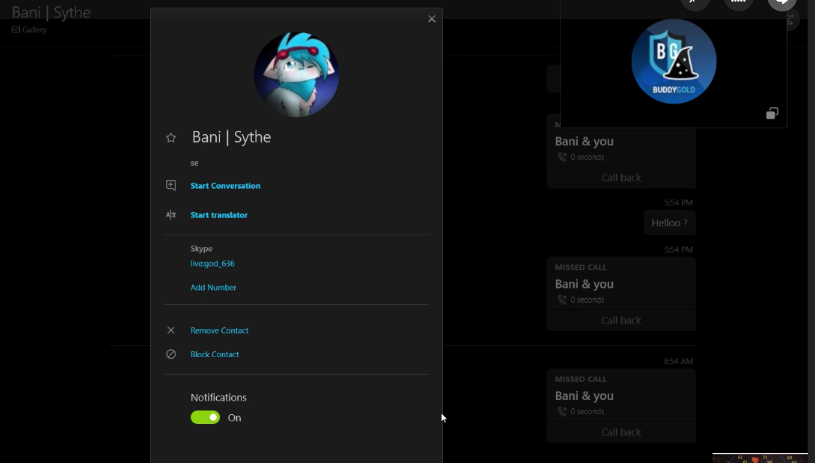Screen dimensions: 815x463
Task: Click the translator language icon
Action: (x=170, y=215)
